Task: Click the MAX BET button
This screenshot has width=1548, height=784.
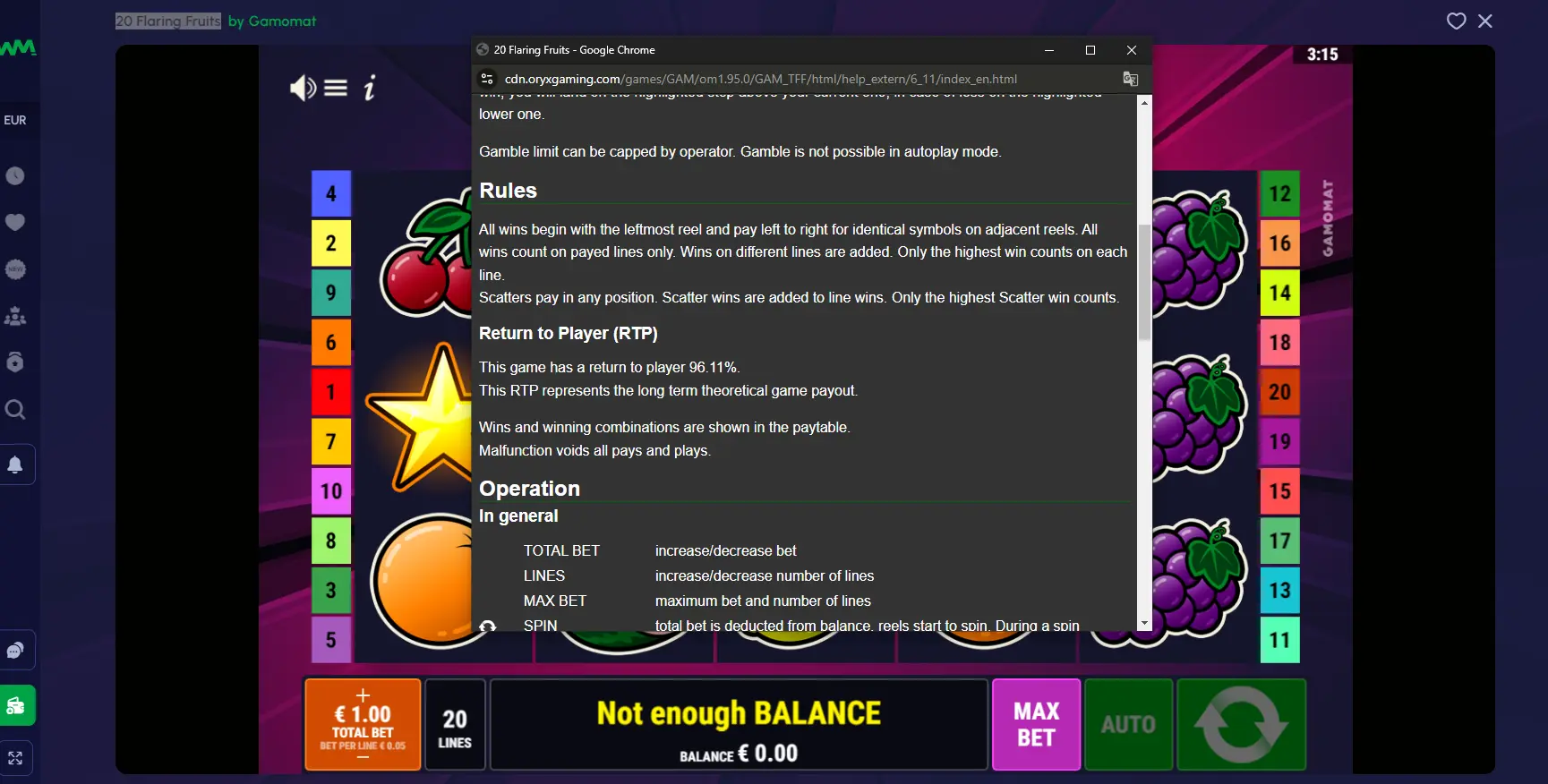Action: (x=1036, y=725)
